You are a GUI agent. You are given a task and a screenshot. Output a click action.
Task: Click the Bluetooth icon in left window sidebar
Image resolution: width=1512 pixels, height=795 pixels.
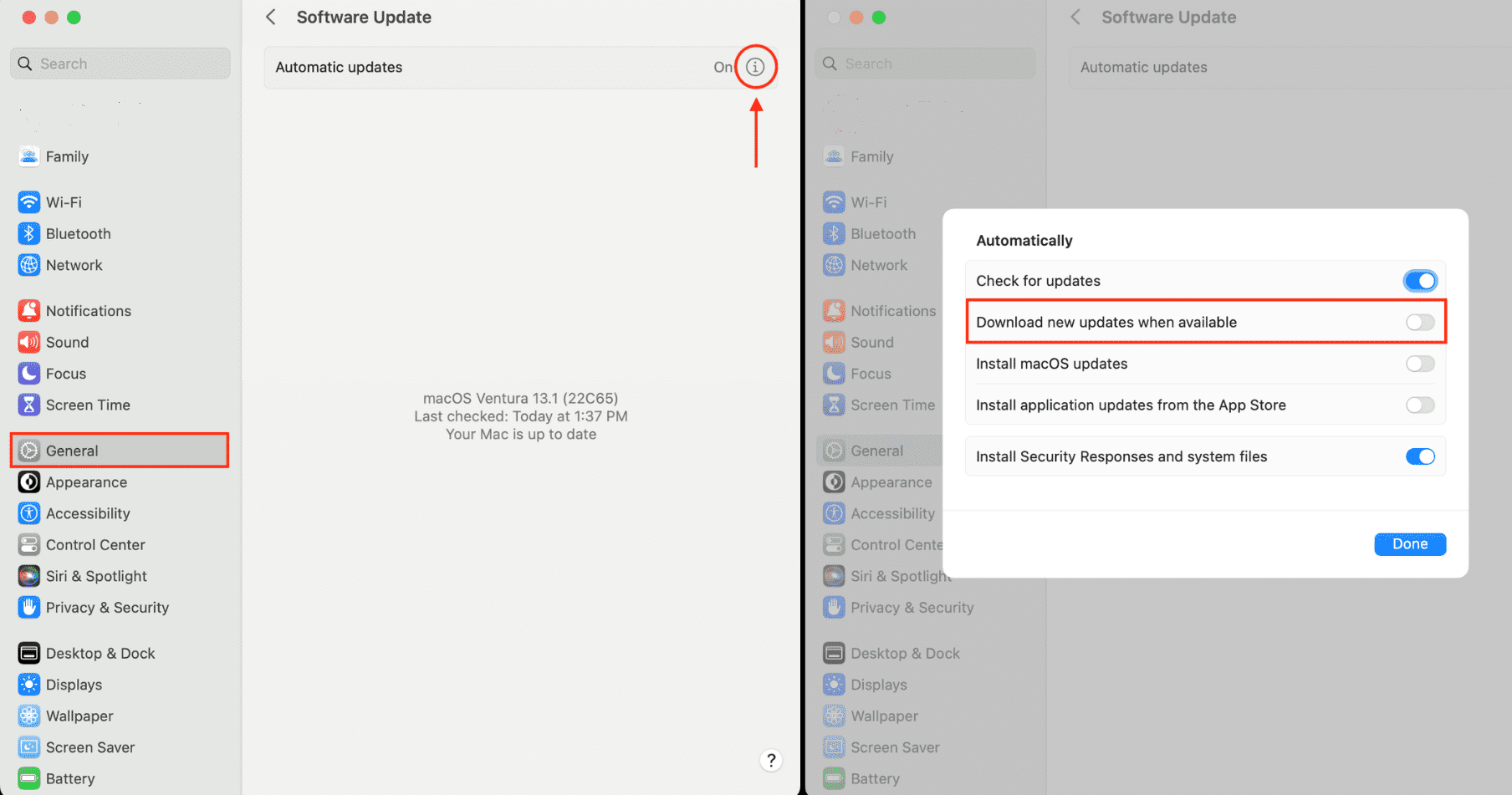[x=29, y=234]
